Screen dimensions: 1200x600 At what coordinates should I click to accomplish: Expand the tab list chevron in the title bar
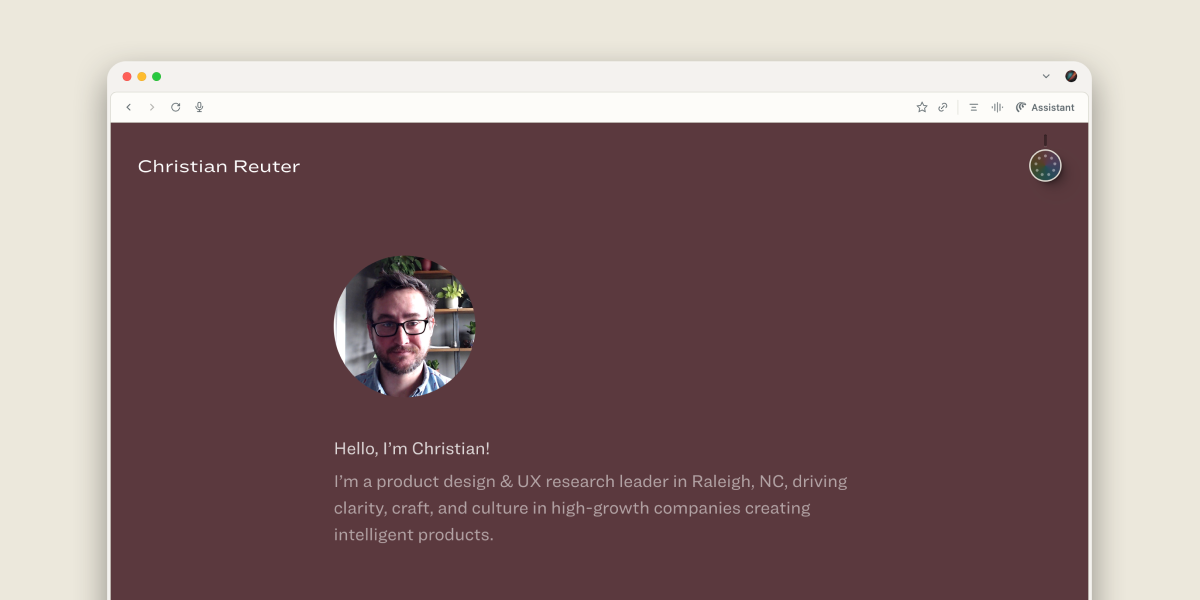[x=1046, y=76]
